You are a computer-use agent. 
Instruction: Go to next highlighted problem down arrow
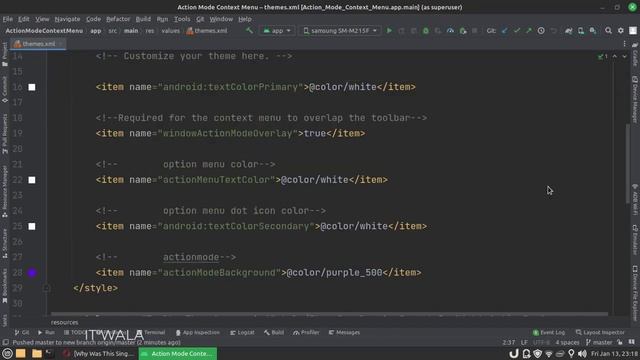(x=624, y=56)
